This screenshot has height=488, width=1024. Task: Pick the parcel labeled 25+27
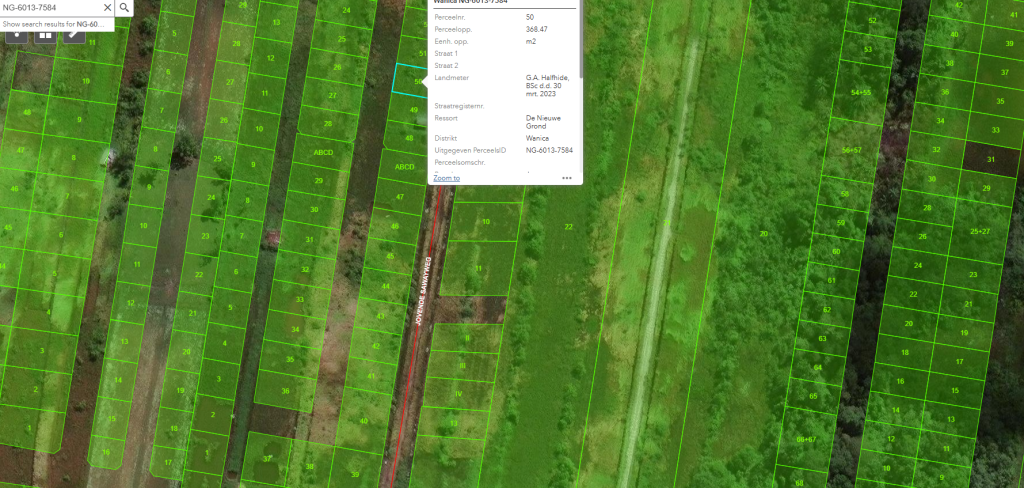980,231
